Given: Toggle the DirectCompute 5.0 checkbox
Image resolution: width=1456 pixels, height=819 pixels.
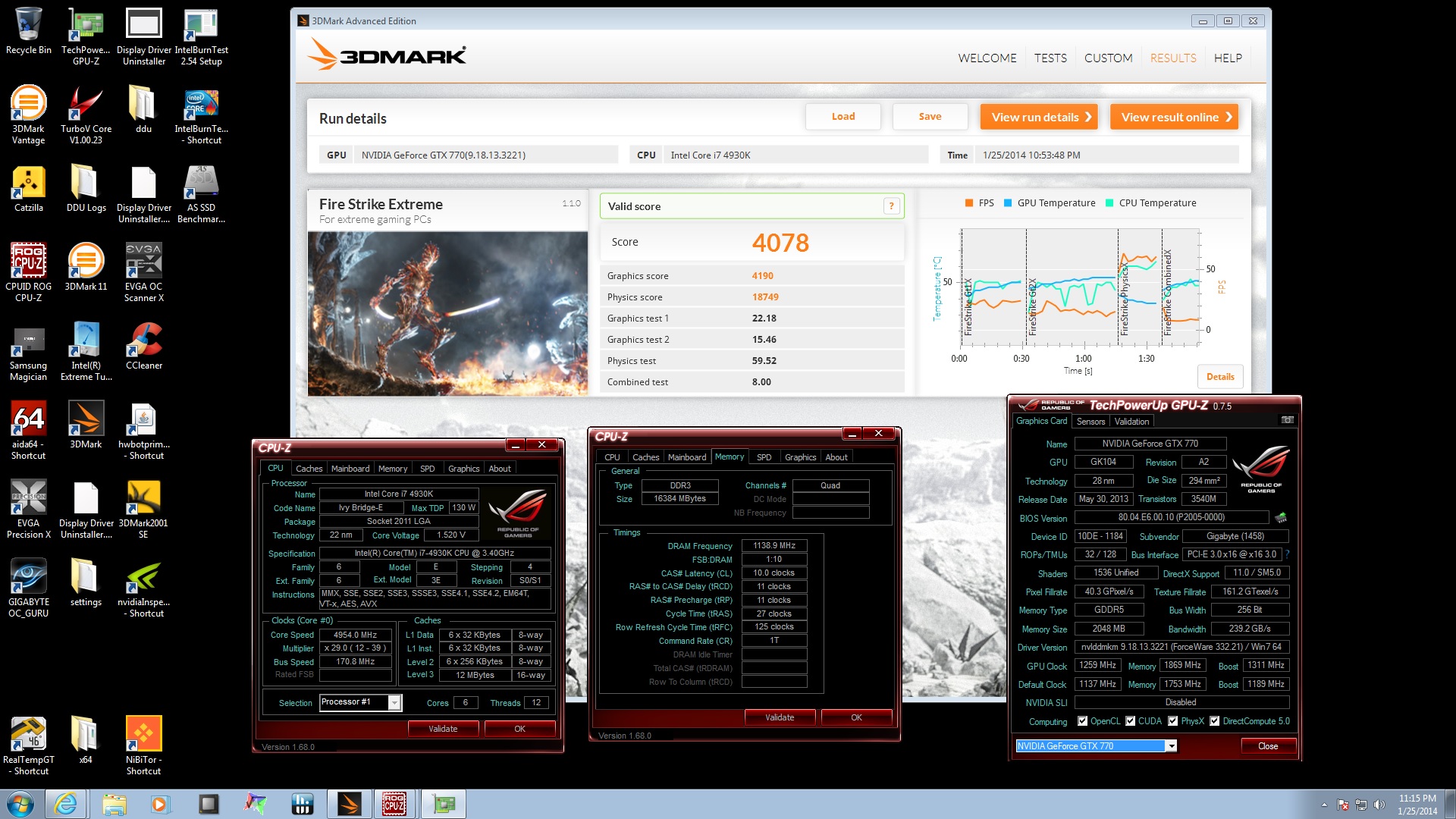Looking at the screenshot, I should click(x=1214, y=721).
